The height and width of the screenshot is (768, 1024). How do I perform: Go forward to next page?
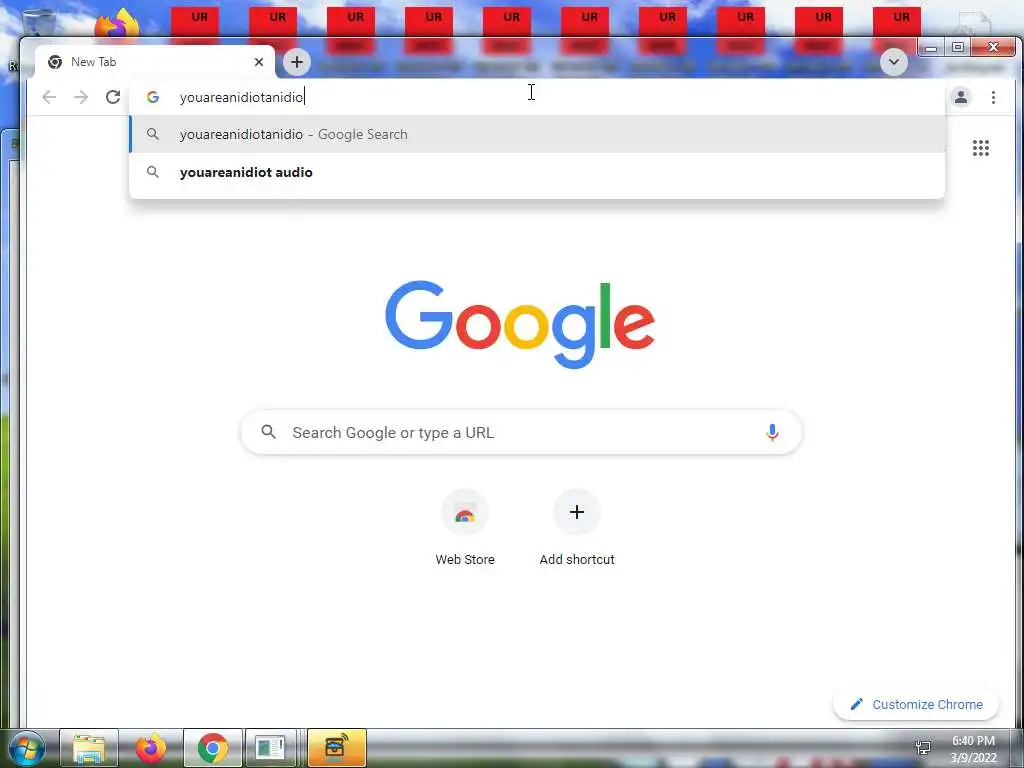pyautogui.click(x=81, y=97)
